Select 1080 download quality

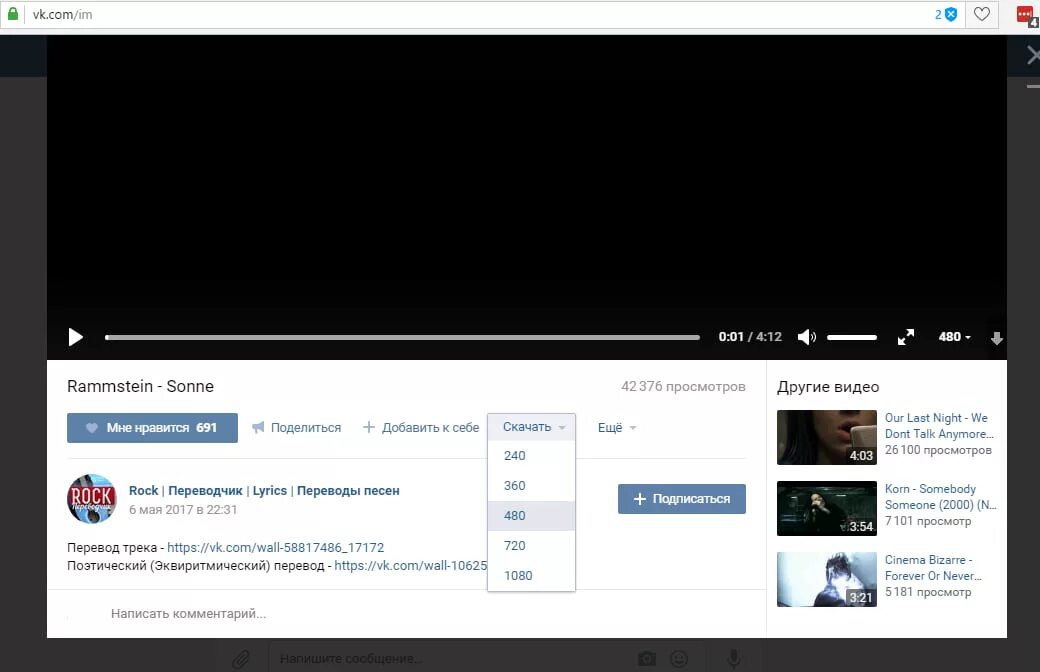[x=531, y=575]
